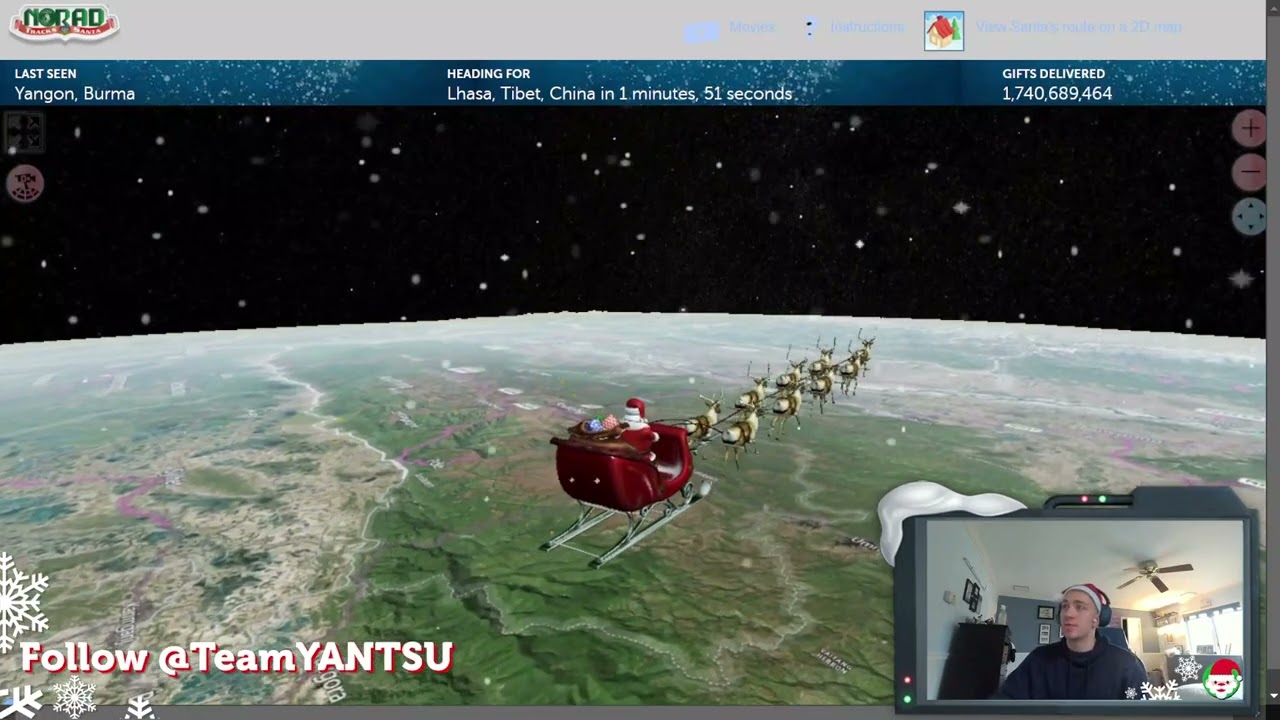Viewport: 1280px width, 720px height.
Task: Click the question mark icon beside Instructions
Action: click(x=810, y=28)
